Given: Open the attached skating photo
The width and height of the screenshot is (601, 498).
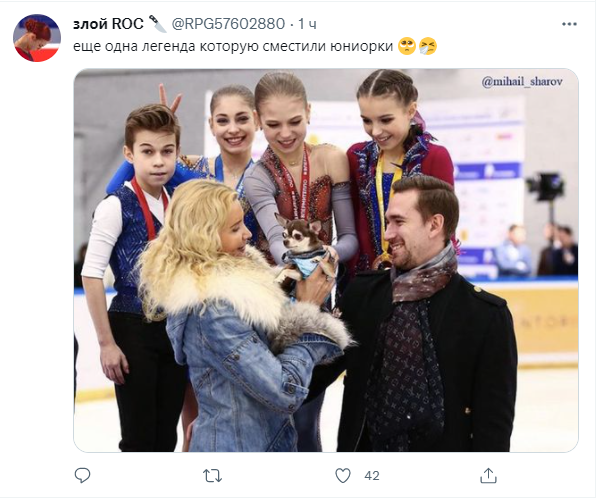Looking at the screenshot, I should point(326,260).
